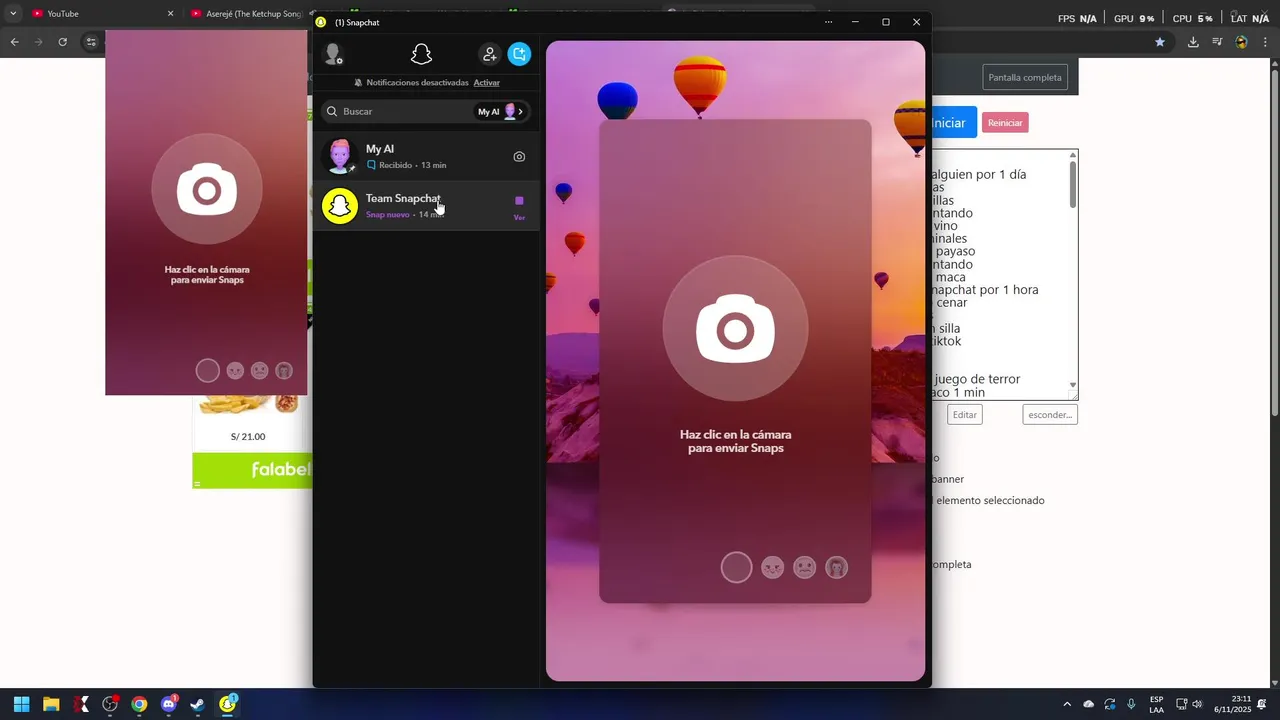
Task: Click 'juego de terror' text line
Action: pyautogui.click(x=975, y=379)
